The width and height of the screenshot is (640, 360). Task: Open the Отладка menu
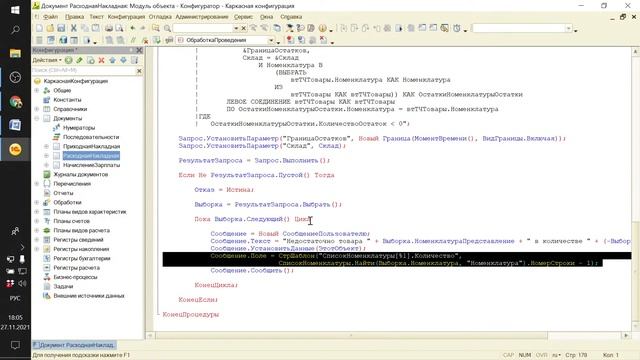click(x=160, y=17)
